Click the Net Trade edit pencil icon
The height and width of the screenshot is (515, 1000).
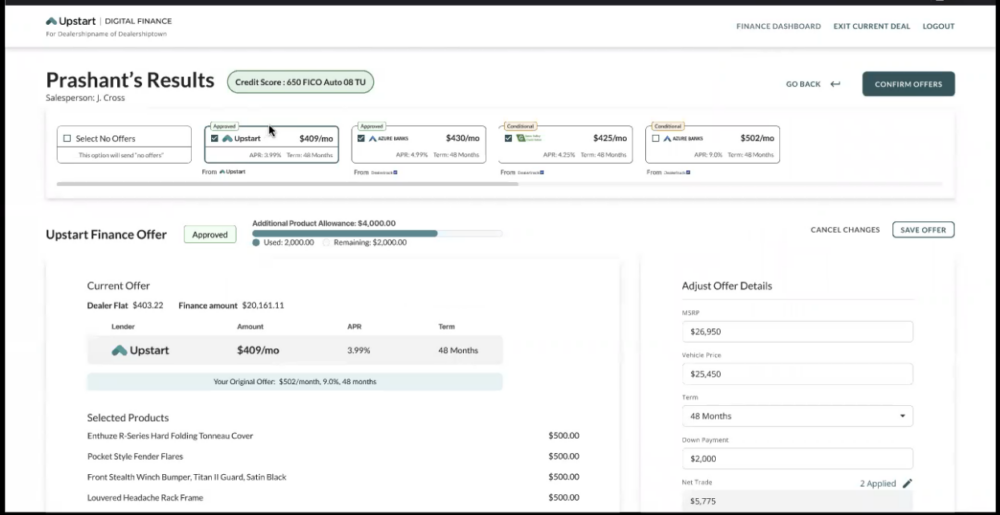(907, 483)
